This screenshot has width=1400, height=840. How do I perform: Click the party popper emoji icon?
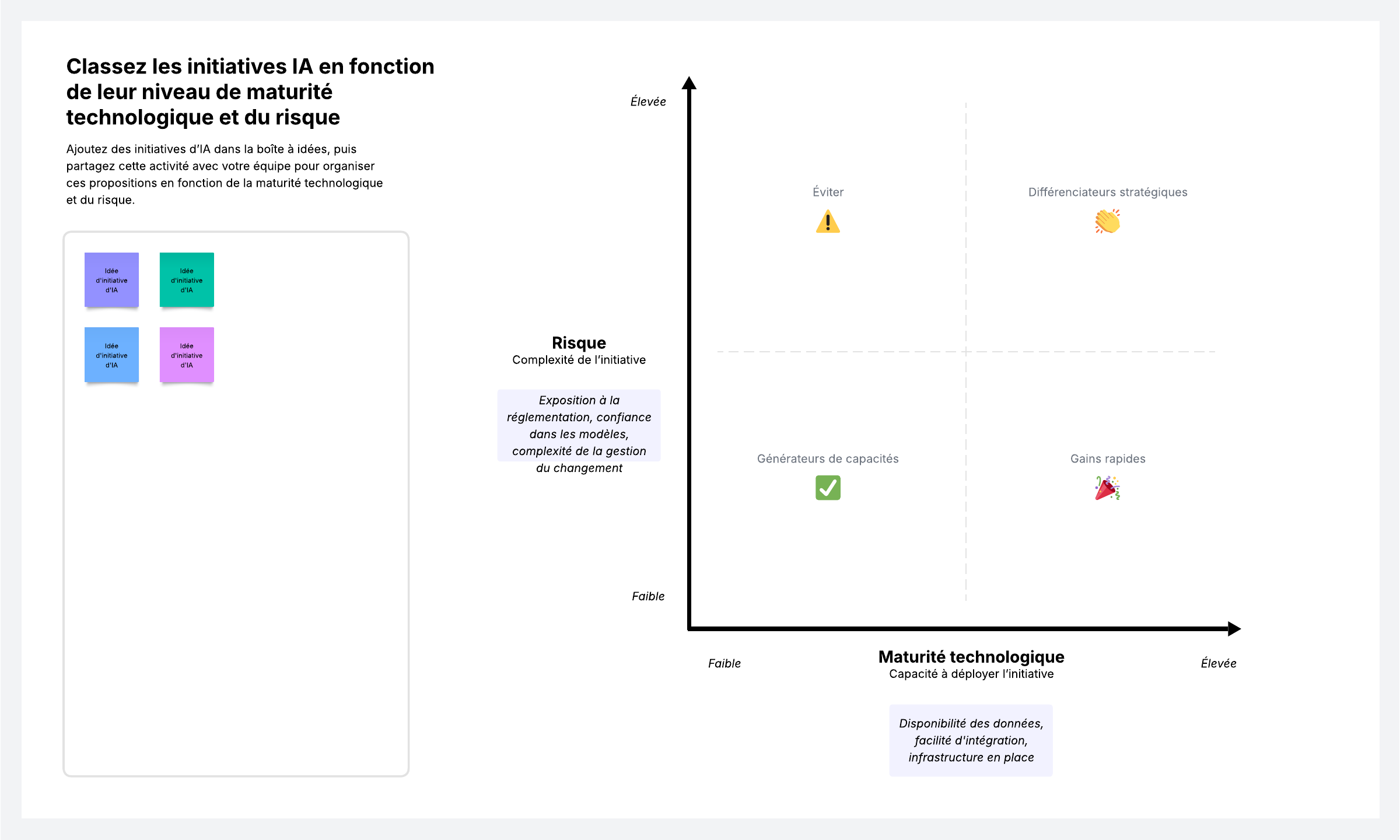click(x=1107, y=488)
